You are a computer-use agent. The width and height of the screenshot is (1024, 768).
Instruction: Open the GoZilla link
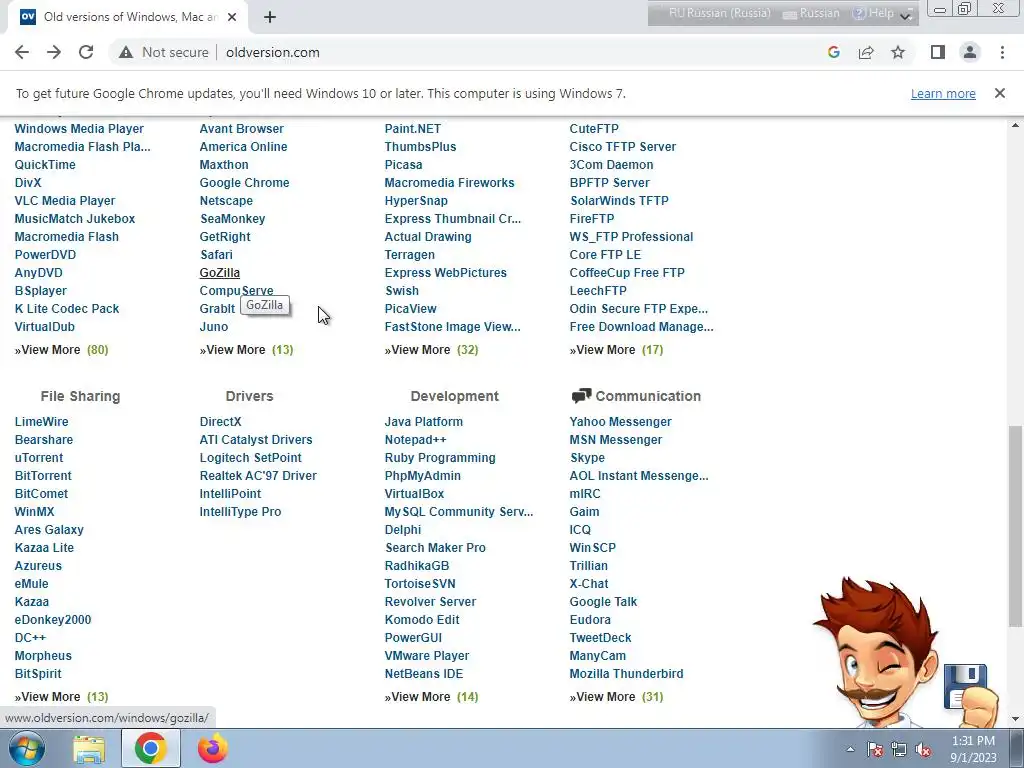coord(219,273)
